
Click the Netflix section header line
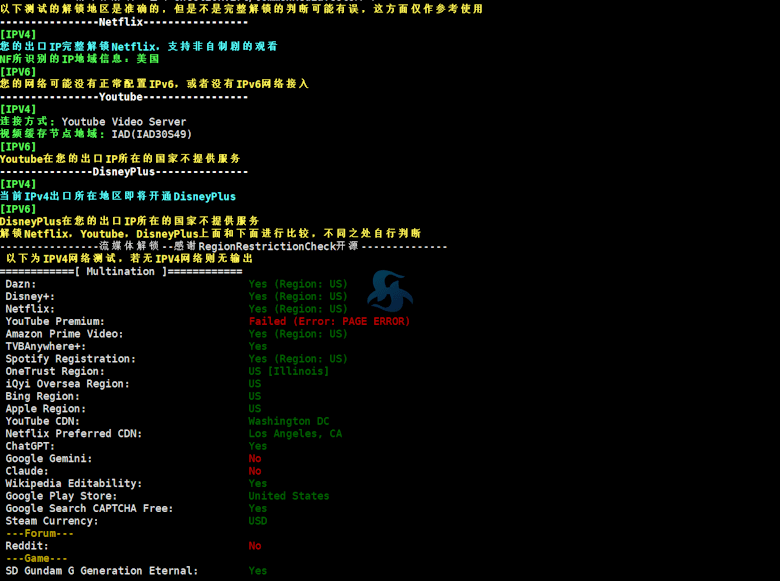pos(124,22)
